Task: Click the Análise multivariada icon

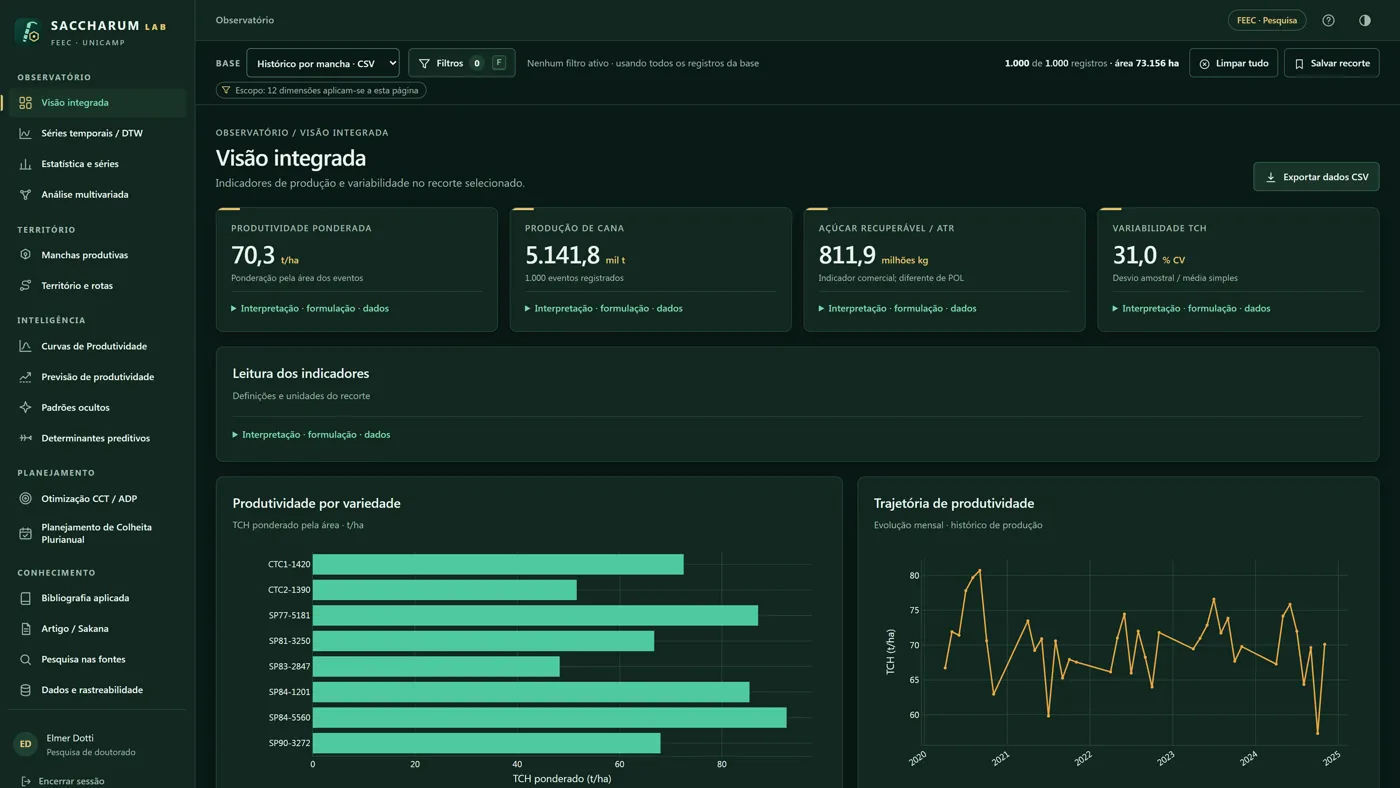Action: click(25, 194)
